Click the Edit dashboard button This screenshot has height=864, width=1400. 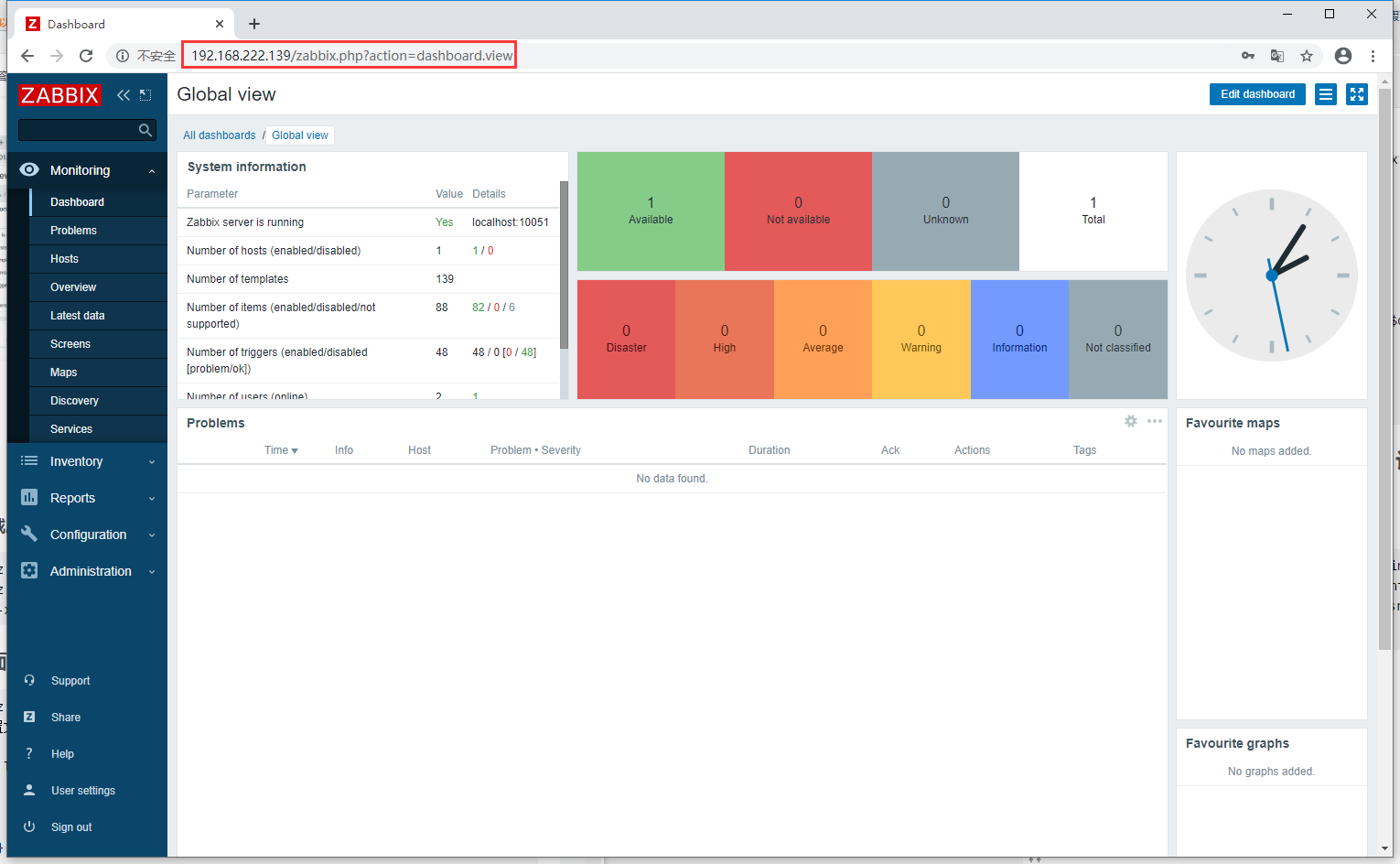tap(1257, 94)
